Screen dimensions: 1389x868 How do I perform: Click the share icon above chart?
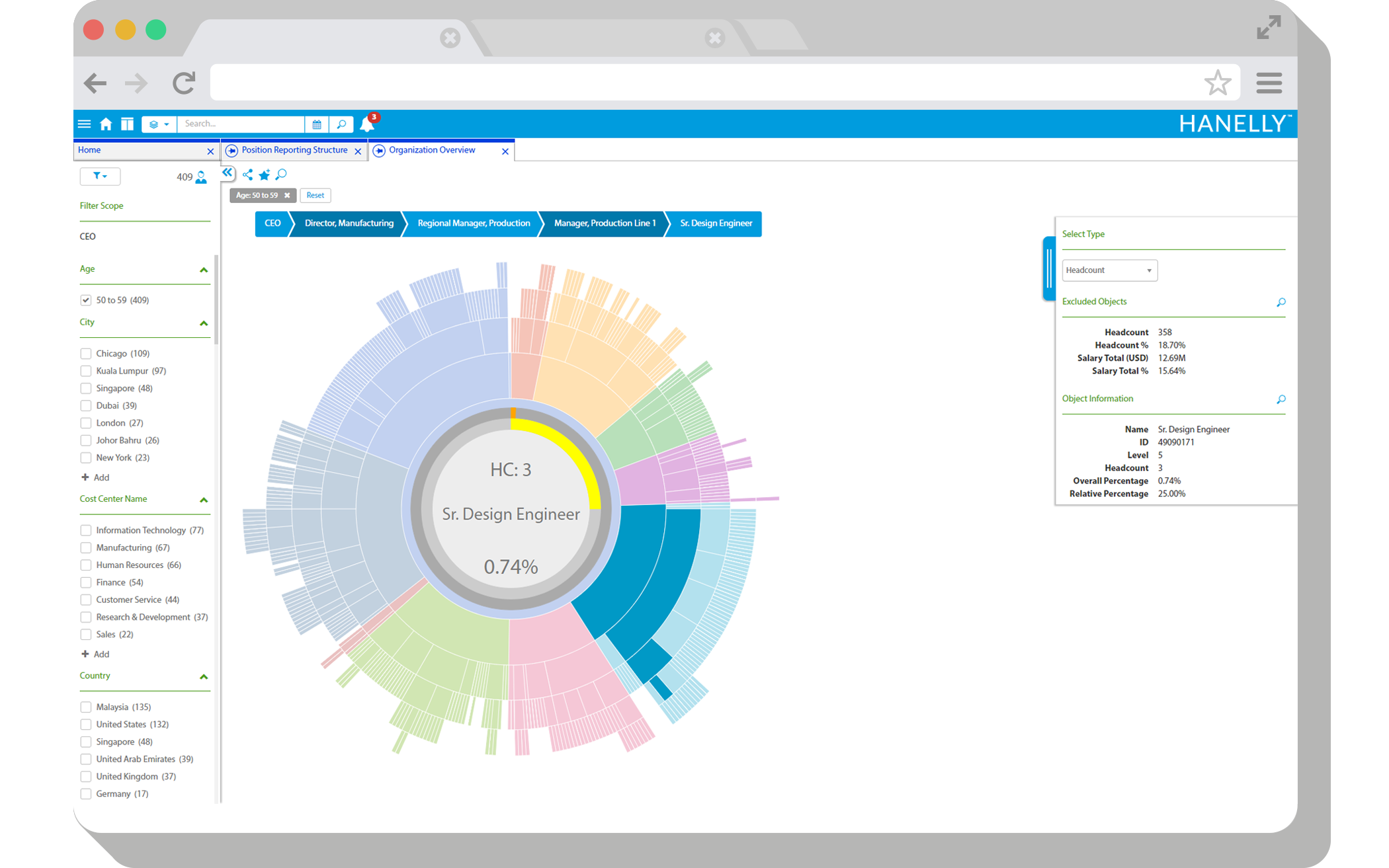coord(247,175)
